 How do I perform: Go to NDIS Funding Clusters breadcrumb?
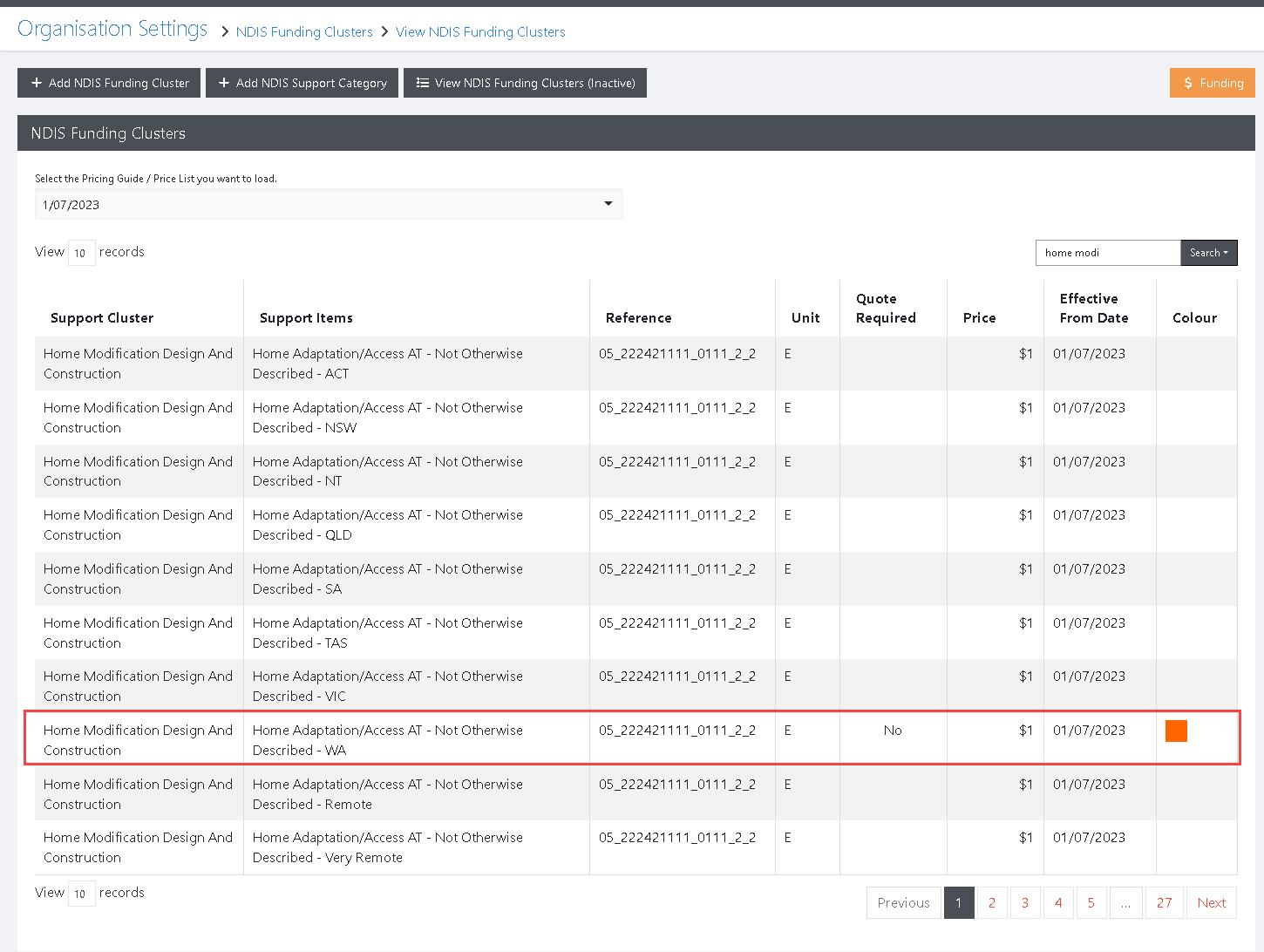pyautogui.click(x=304, y=32)
